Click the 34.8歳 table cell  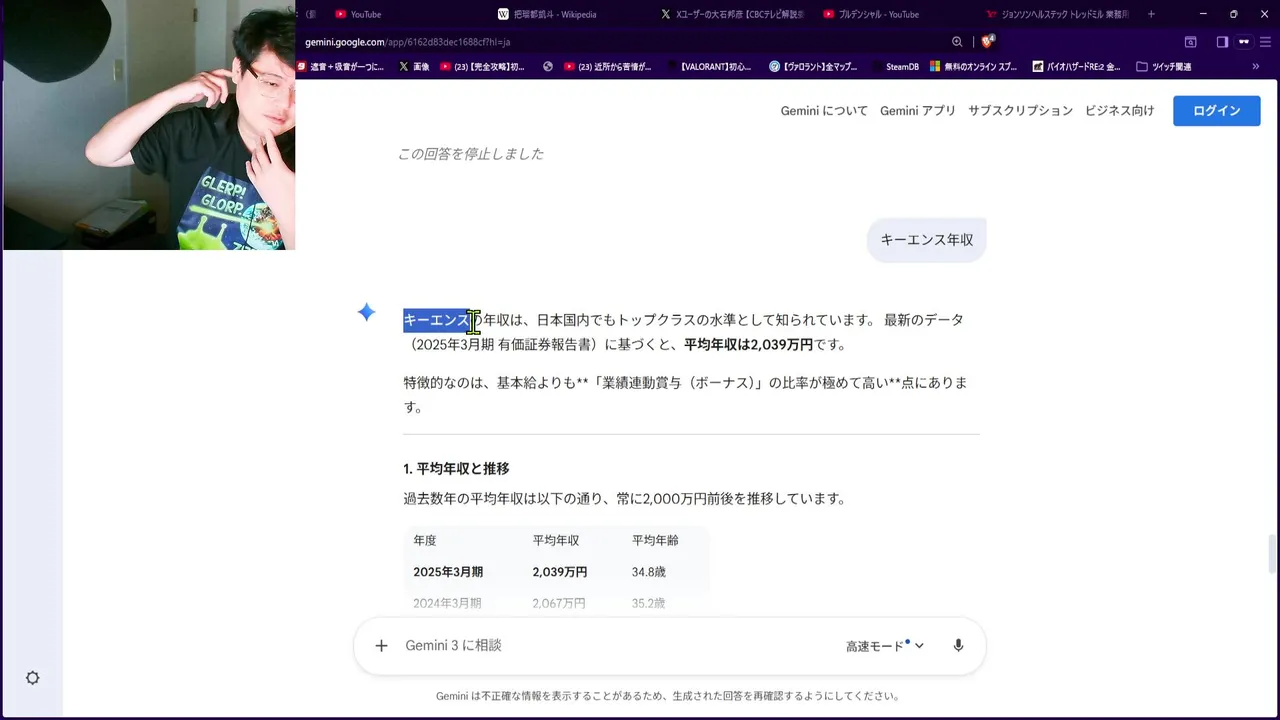[648, 572]
